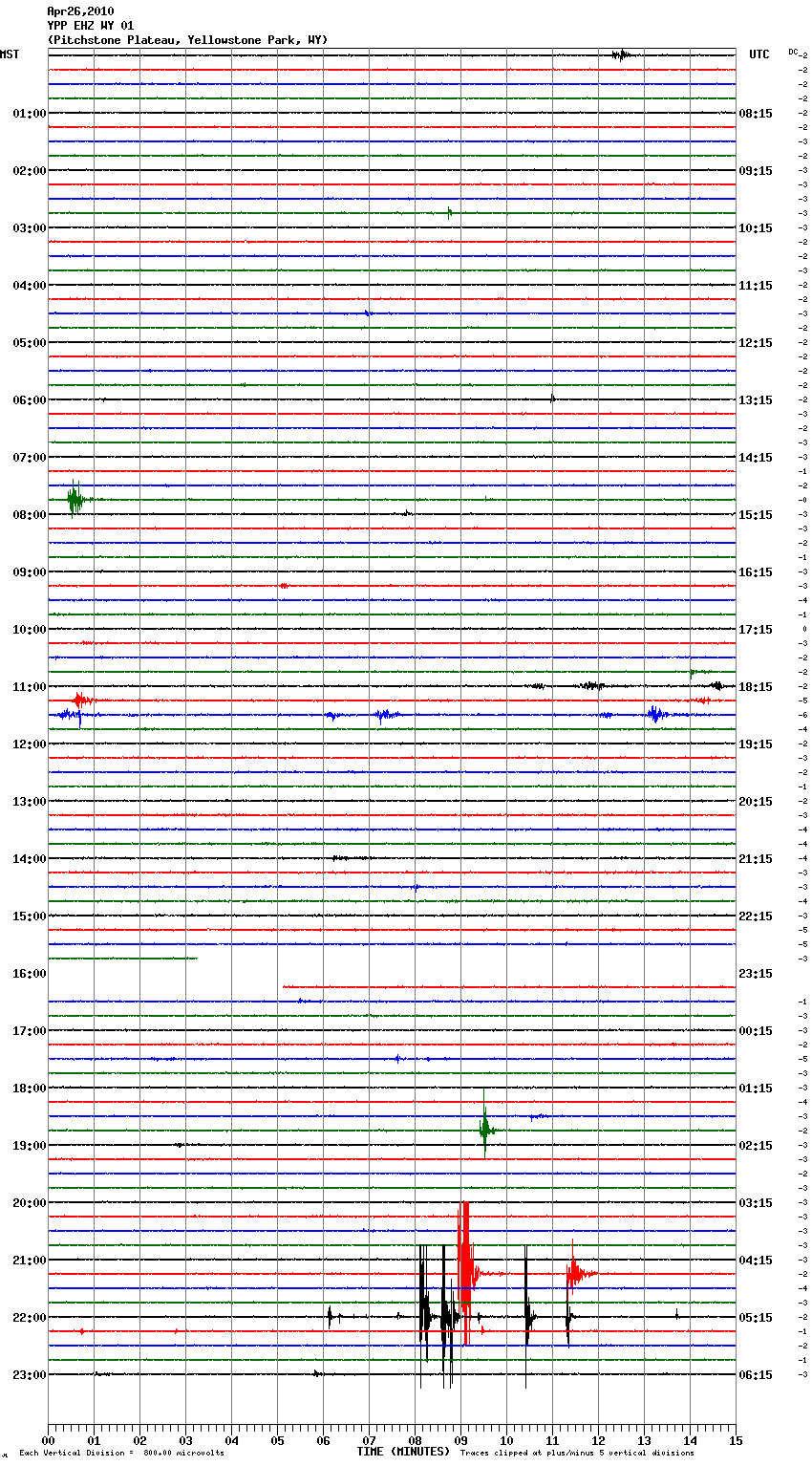Click the 19:15 UTC time label
Viewport: 812px width, 1466px height.
click(756, 744)
